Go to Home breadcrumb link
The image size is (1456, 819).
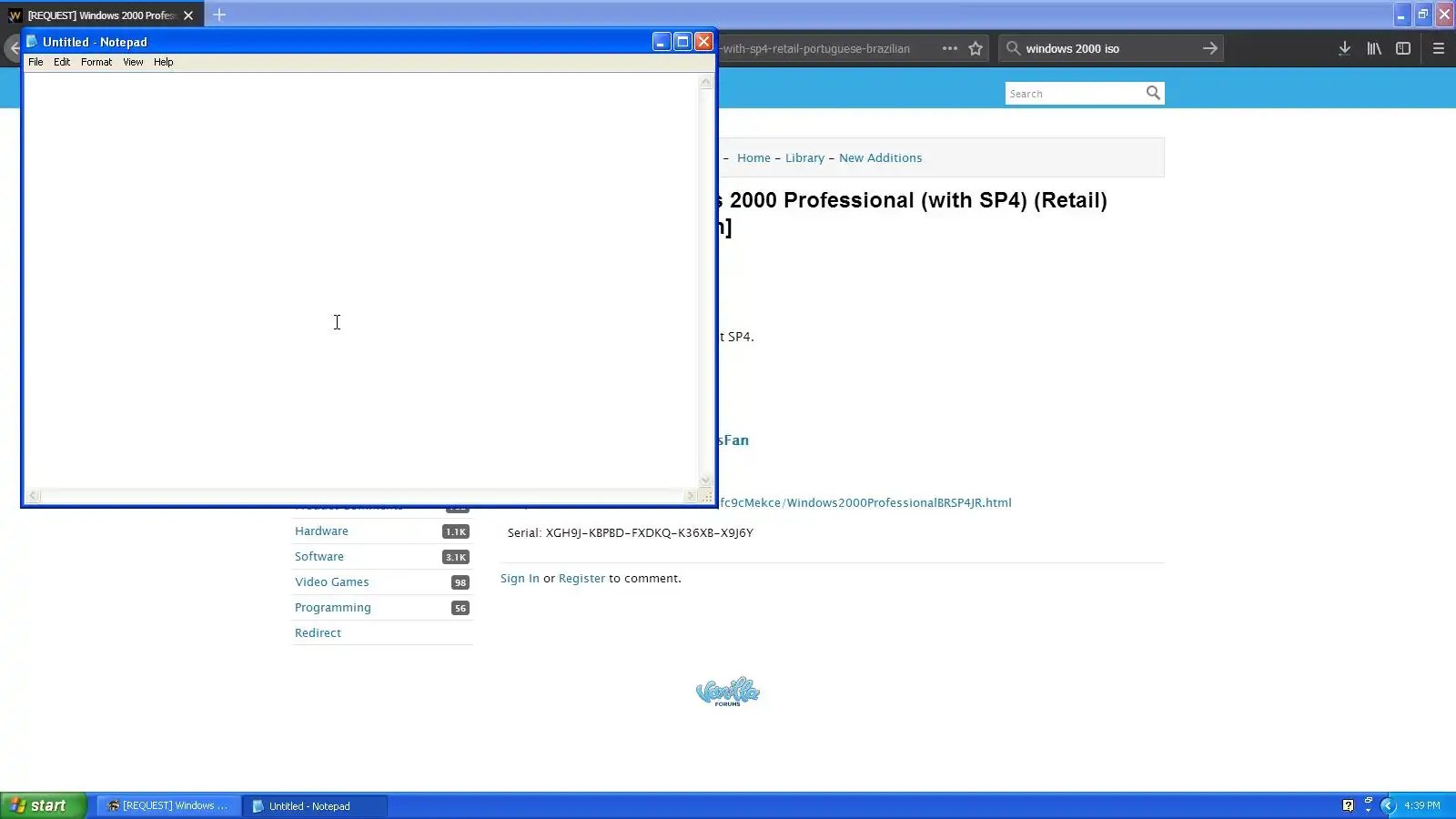click(753, 157)
